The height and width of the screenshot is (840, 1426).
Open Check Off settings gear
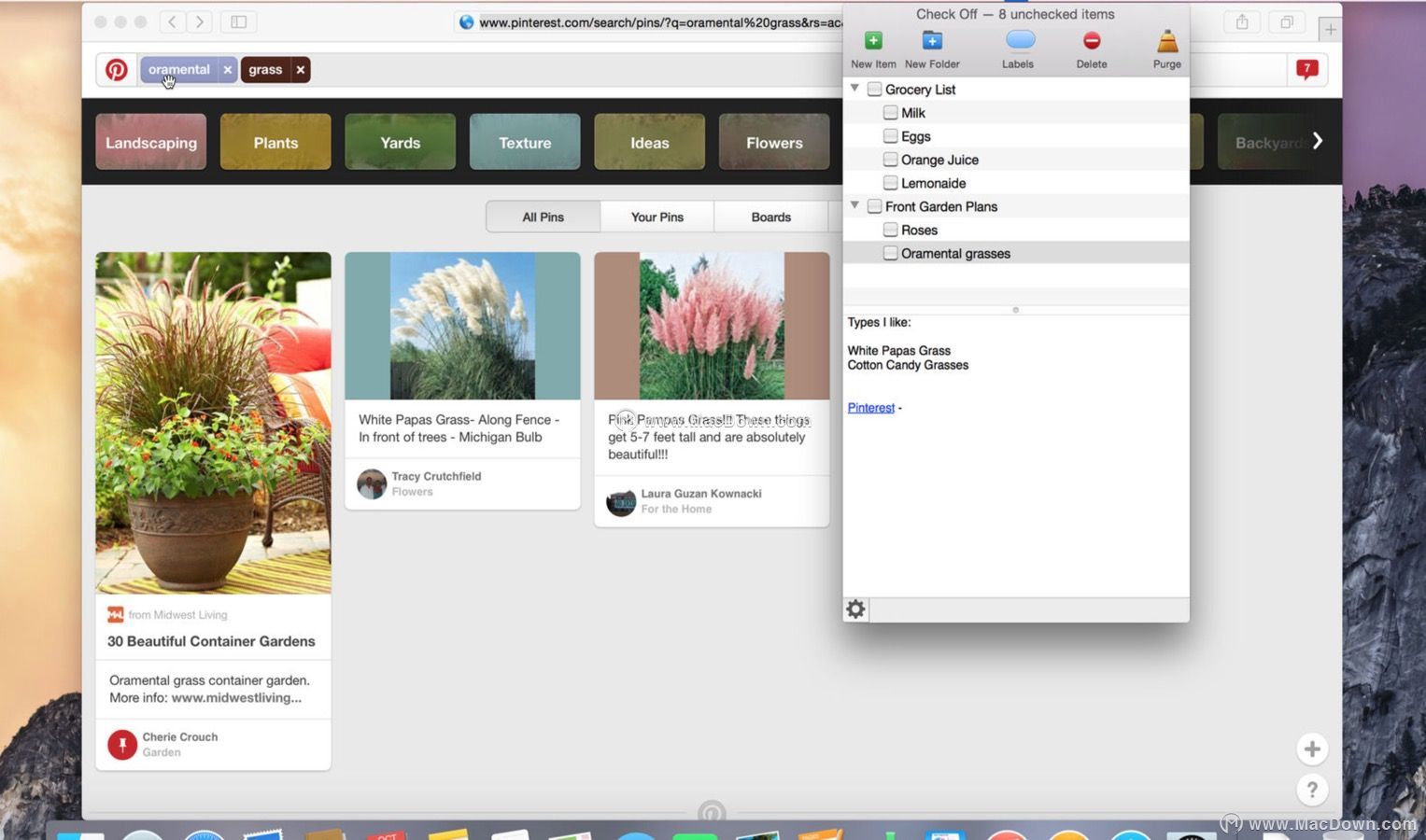(x=855, y=609)
